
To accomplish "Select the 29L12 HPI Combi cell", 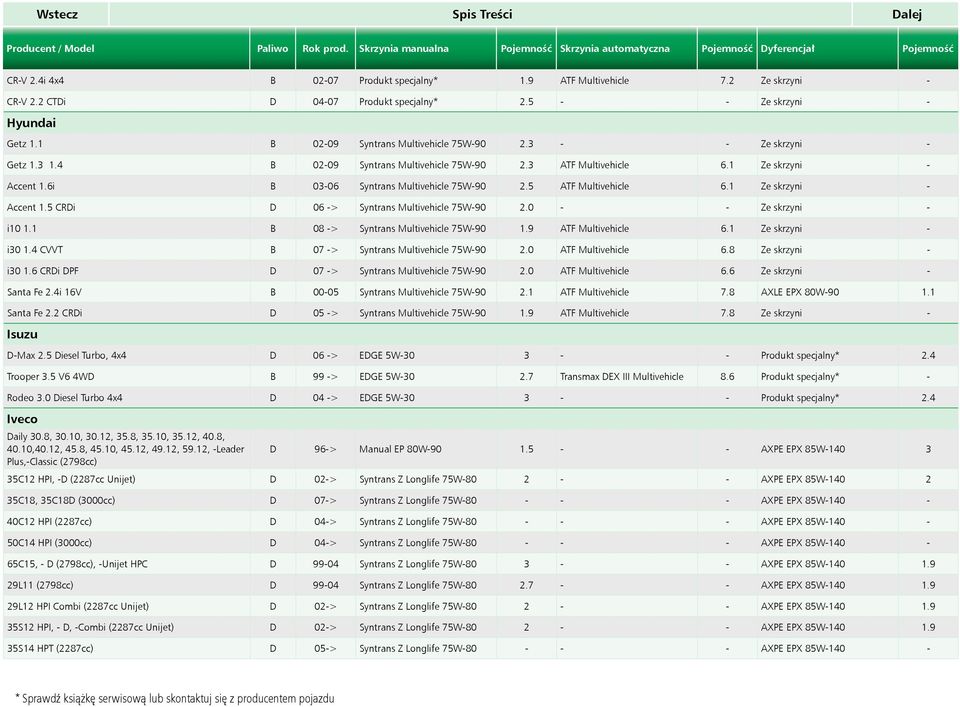I will tap(126, 607).
